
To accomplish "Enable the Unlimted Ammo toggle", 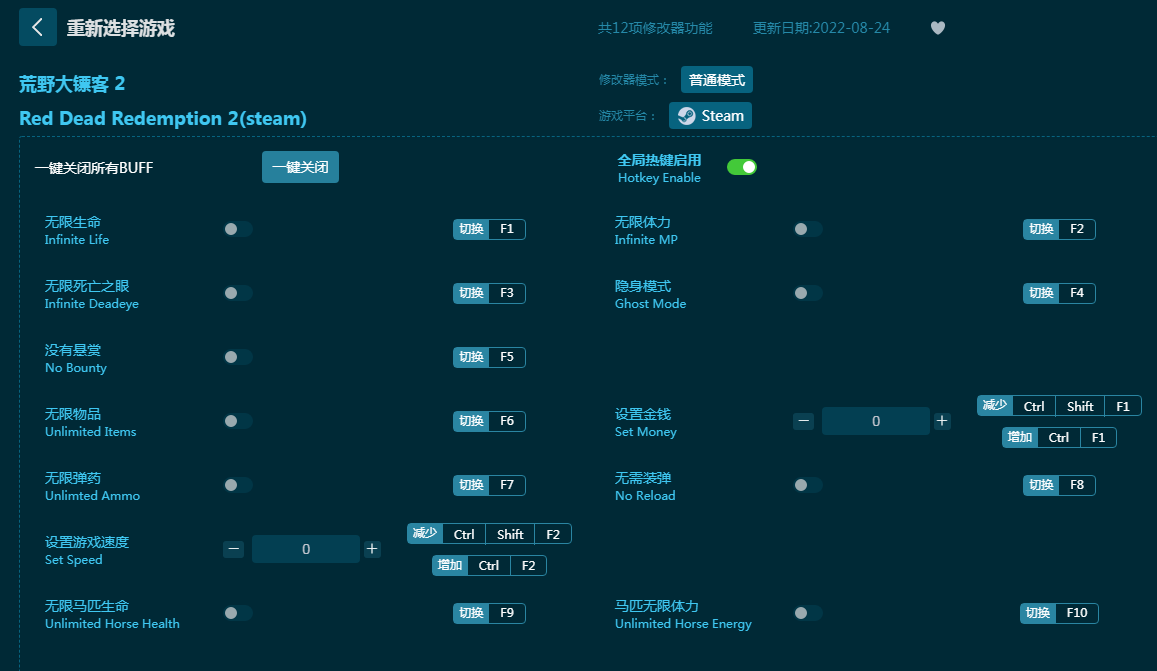I will [x=238, y=485].
